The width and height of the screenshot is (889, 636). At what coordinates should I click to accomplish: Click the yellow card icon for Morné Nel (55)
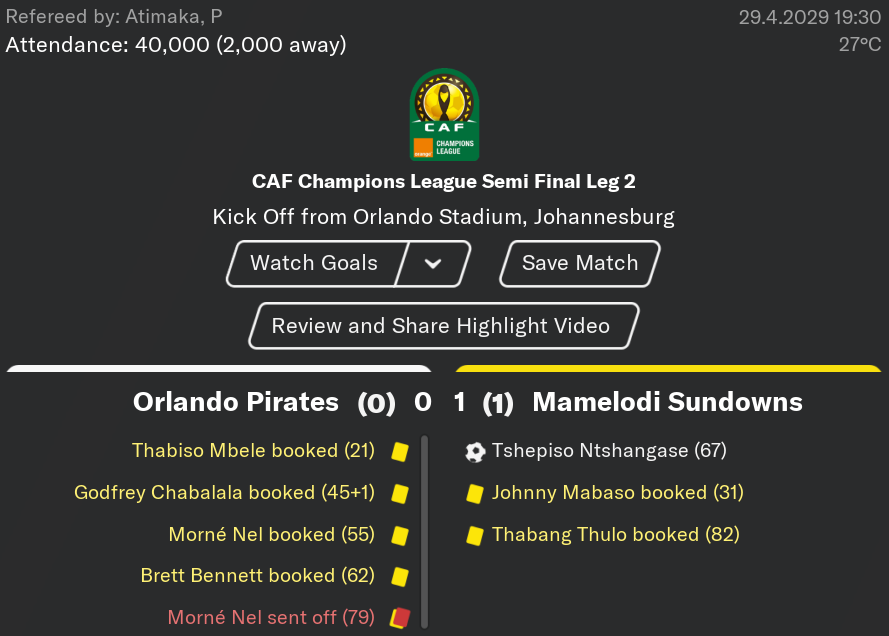point(400,536)
